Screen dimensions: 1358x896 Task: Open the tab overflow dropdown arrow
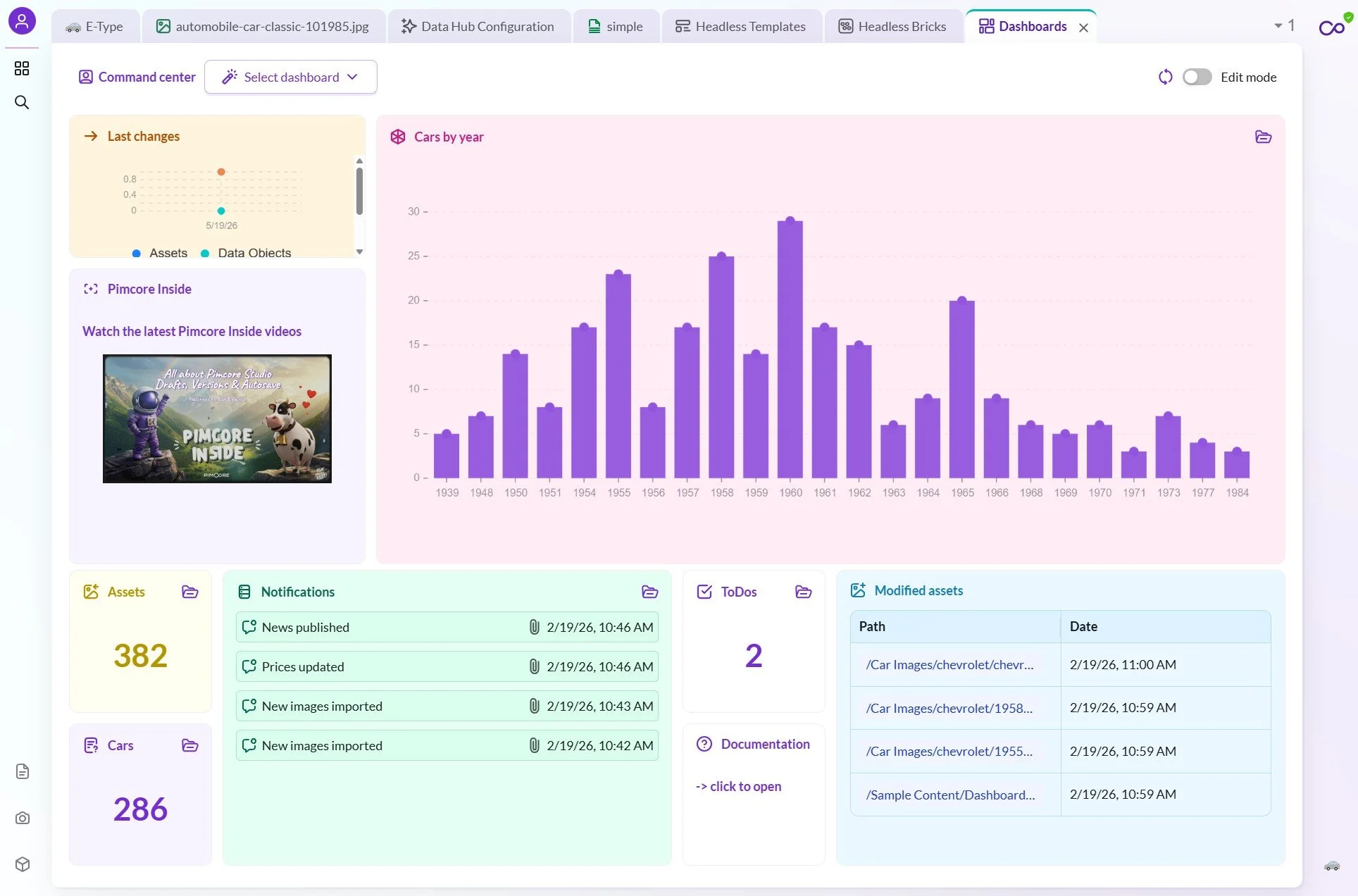click(1278, 25)
